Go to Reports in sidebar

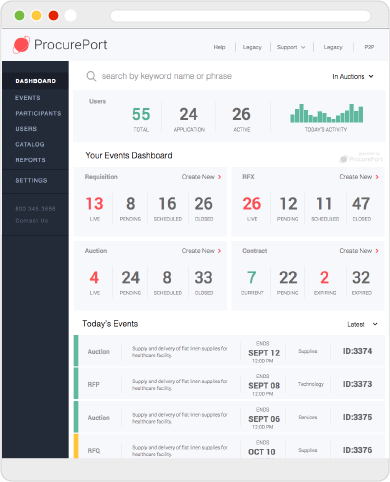(x=30, y=160)
